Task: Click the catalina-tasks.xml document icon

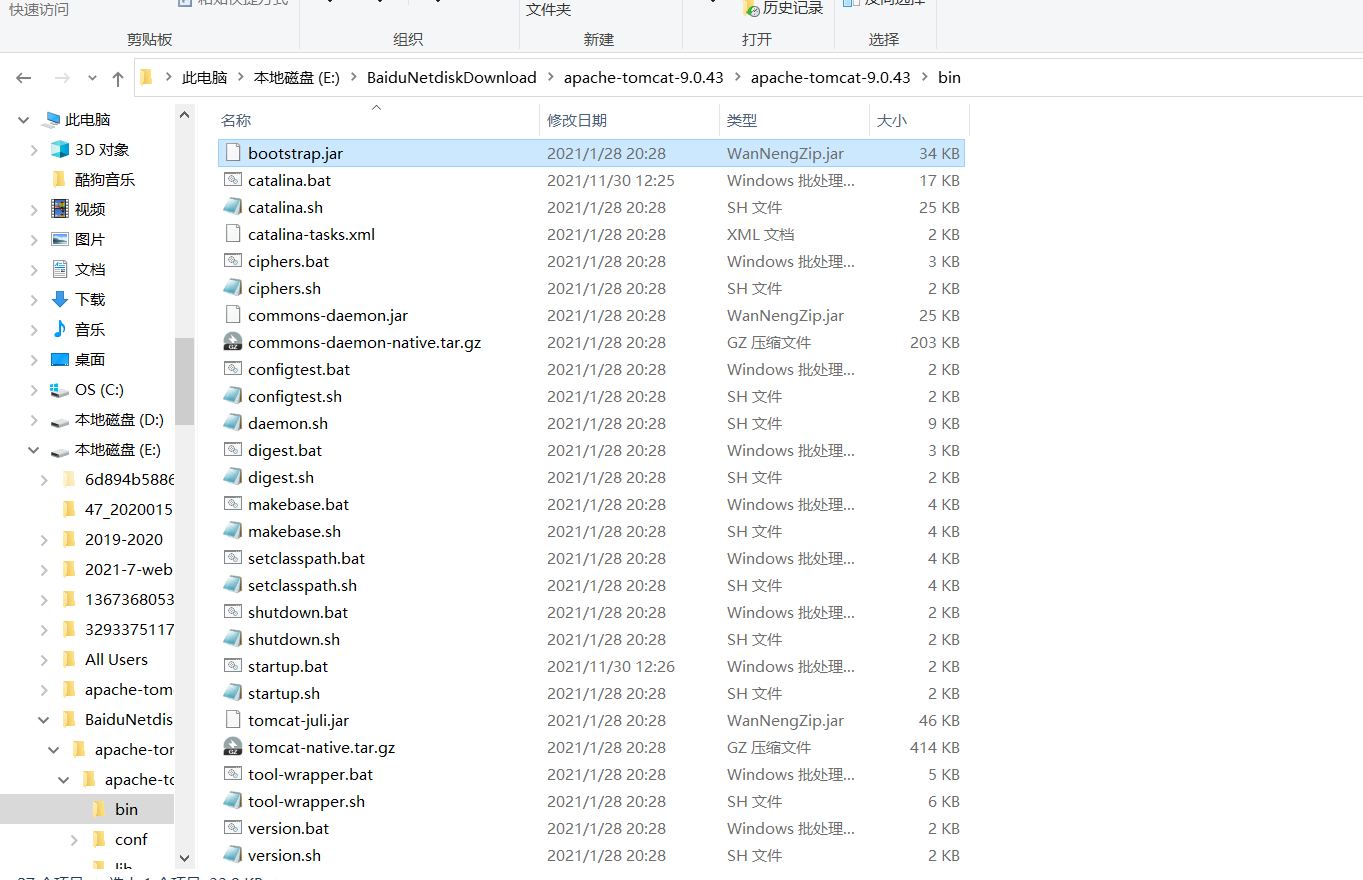Action: tap(232, 234)
